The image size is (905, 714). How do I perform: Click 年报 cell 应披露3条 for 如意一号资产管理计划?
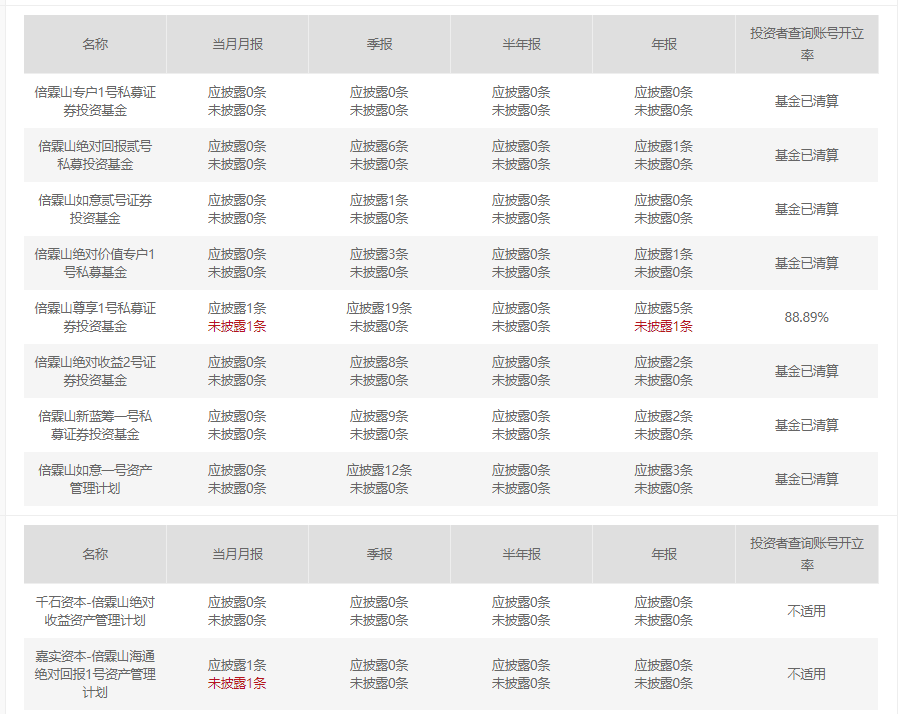(x=664, y=479)
